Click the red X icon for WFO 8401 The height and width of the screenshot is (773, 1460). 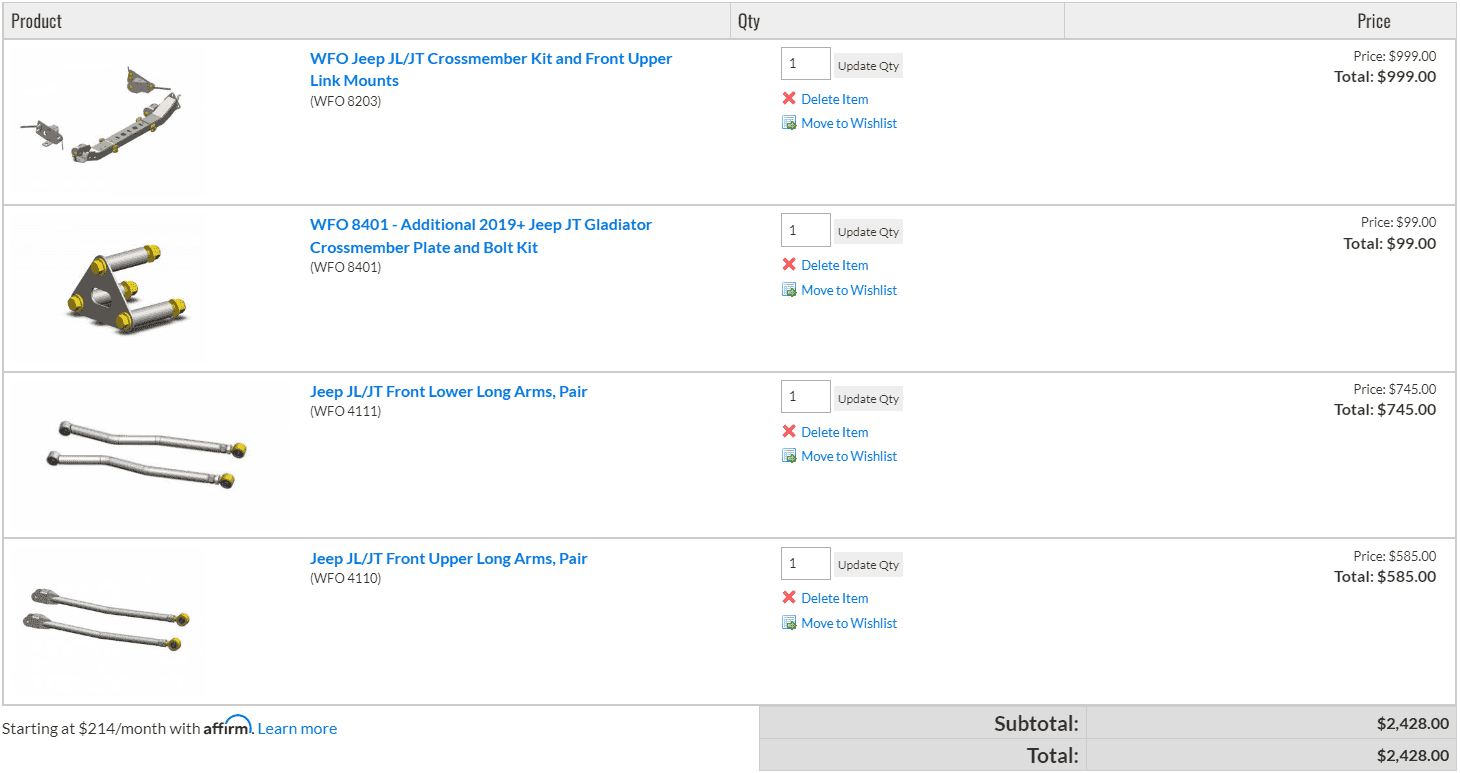coord(789,264)
